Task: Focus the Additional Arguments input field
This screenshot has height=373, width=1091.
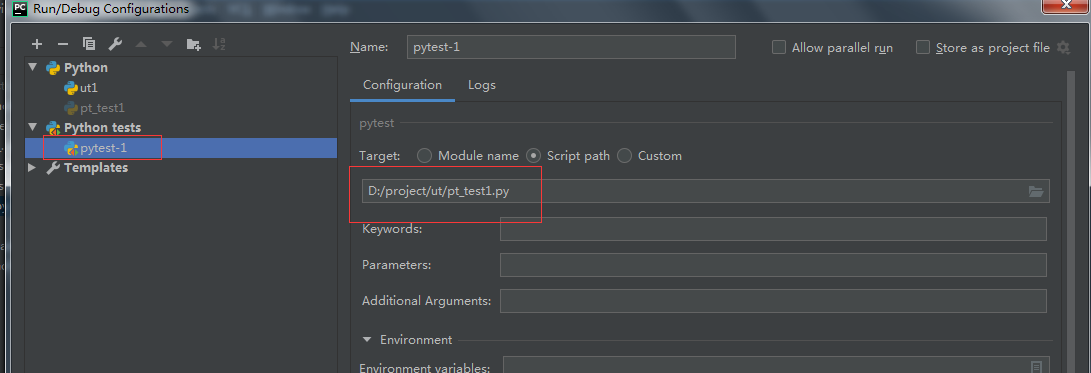Action: click(773, 301)
